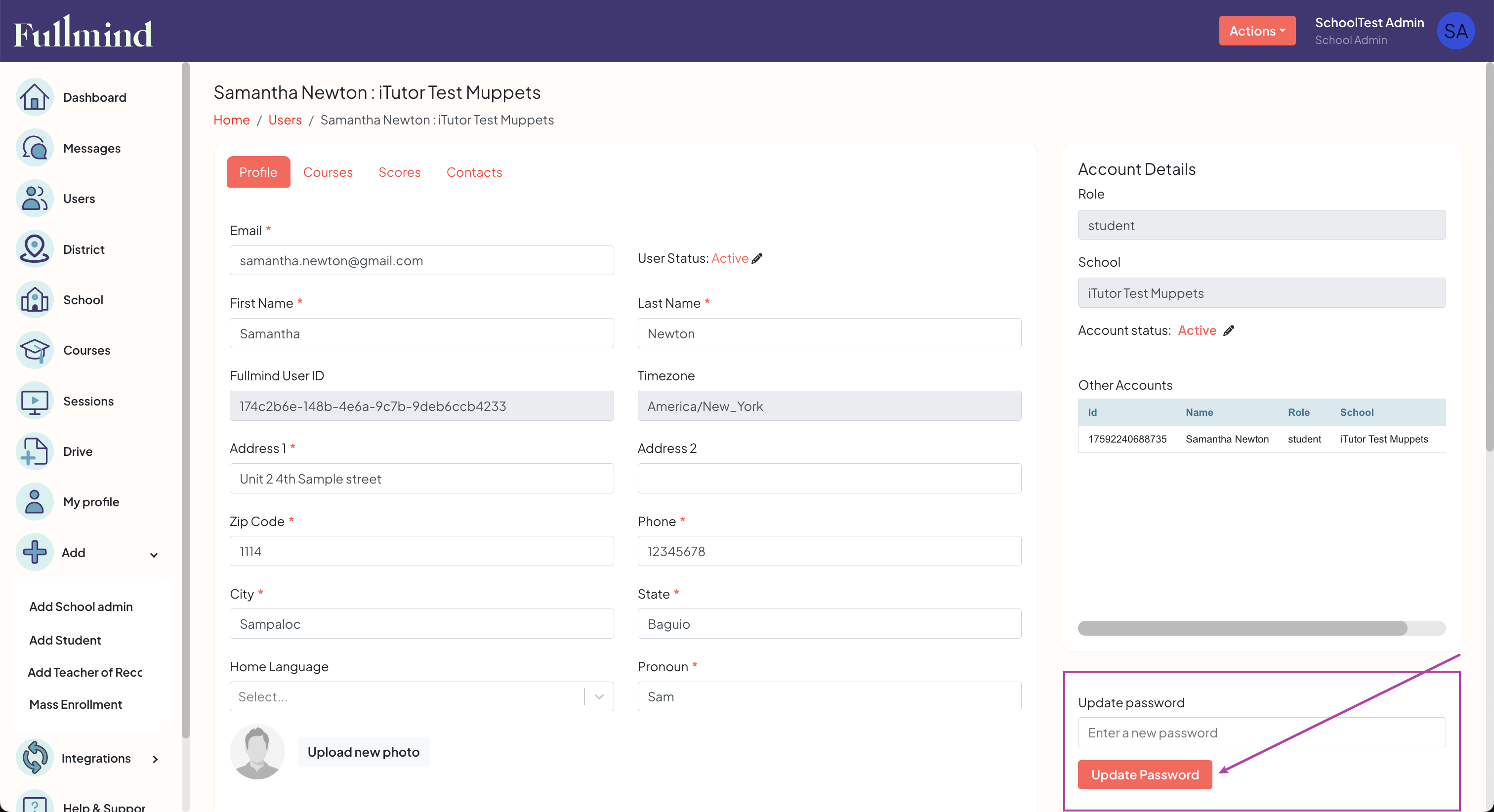Screen dimensions: 1494x812
Task: Open the Users people icon
Action: [x=34, y=199]
